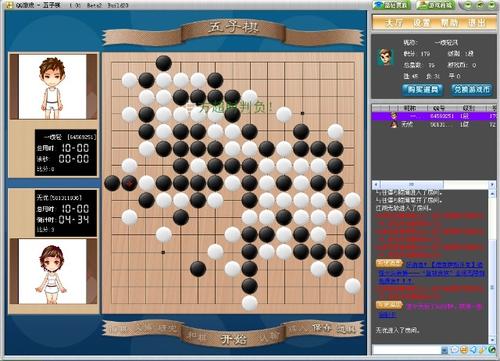The image size is (500, 361).
Task: Click 保存 on the bottom ribbon
Action: point(322,328)
